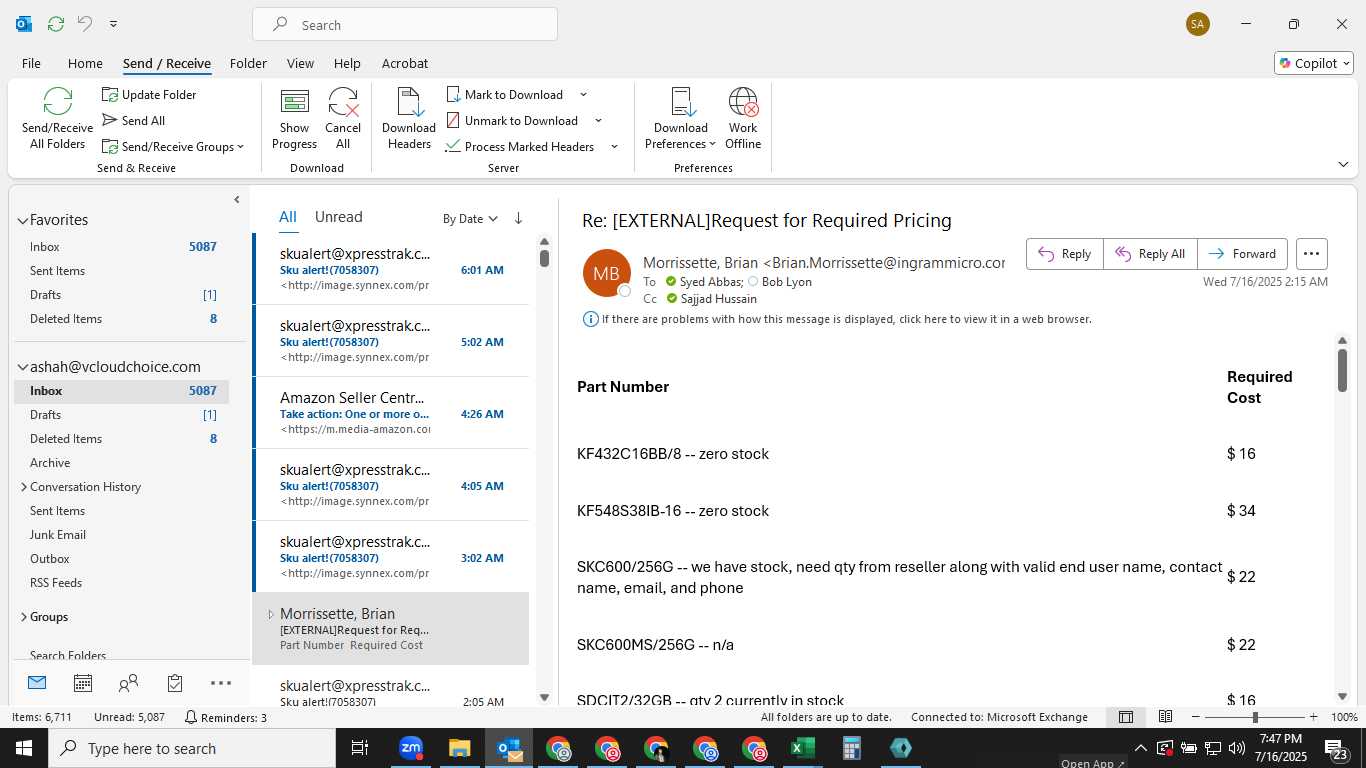The image size is (1366, 768).
Task: Expand Unmark to Download arrow
Action: click(598, 121)
